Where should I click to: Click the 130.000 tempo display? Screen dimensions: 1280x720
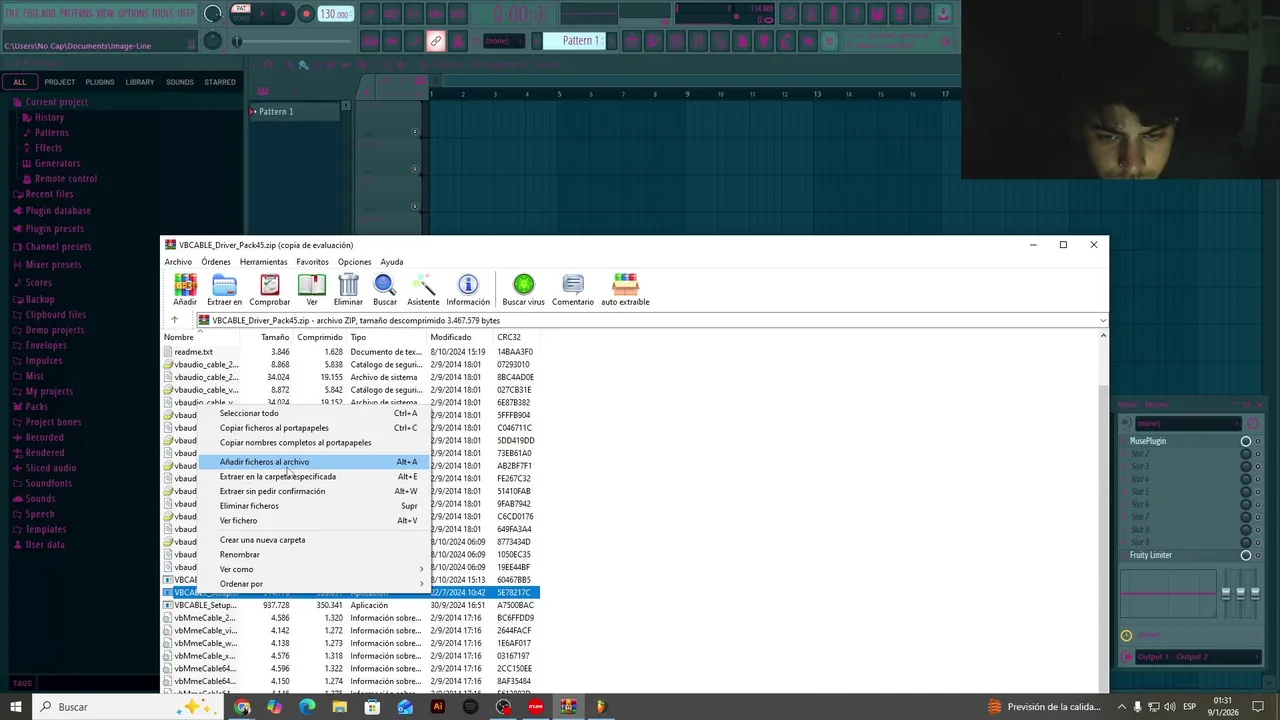(335, 14)
